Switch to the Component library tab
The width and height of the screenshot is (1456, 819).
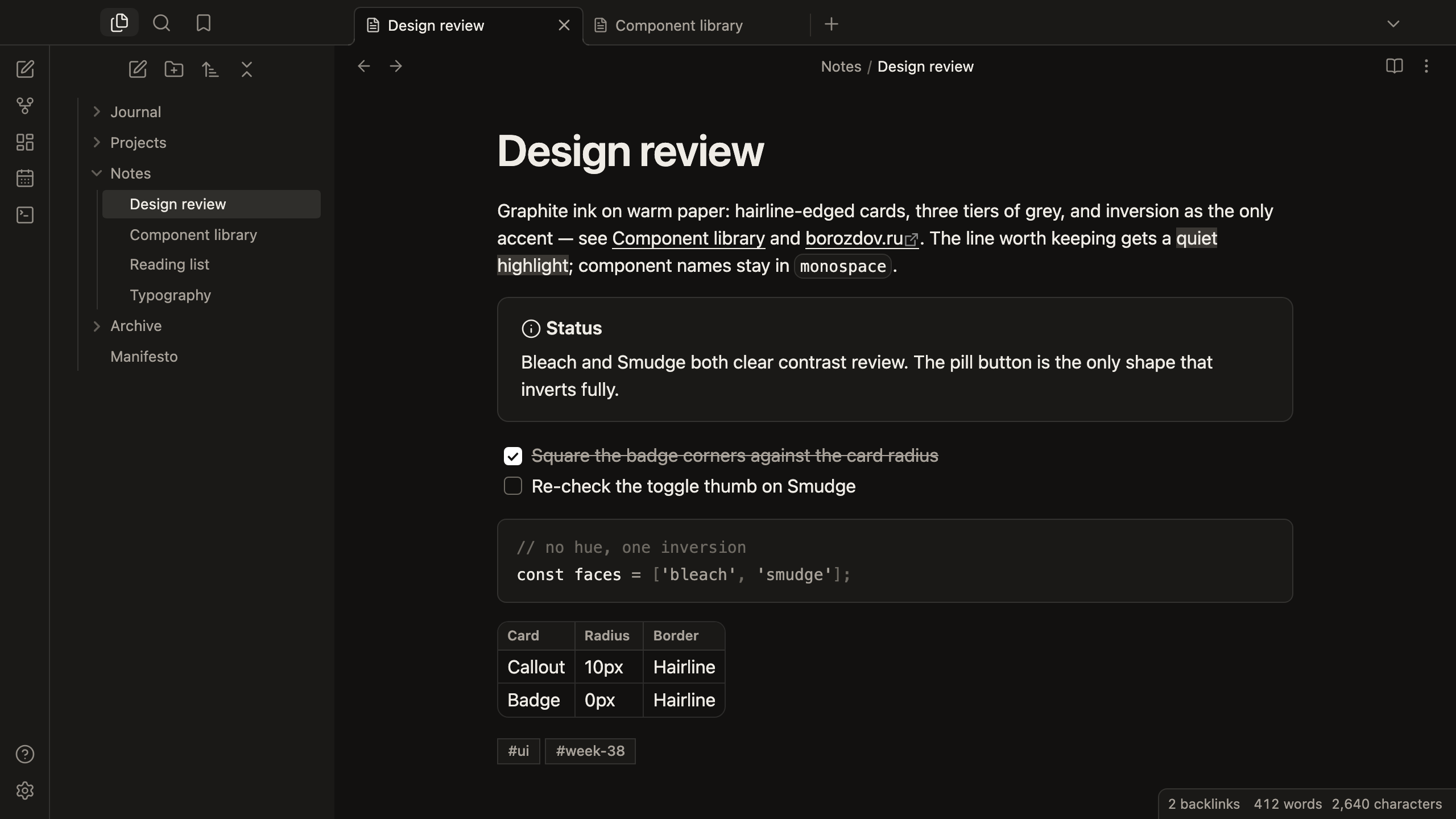pyautogui.click(x=696, y=25)
